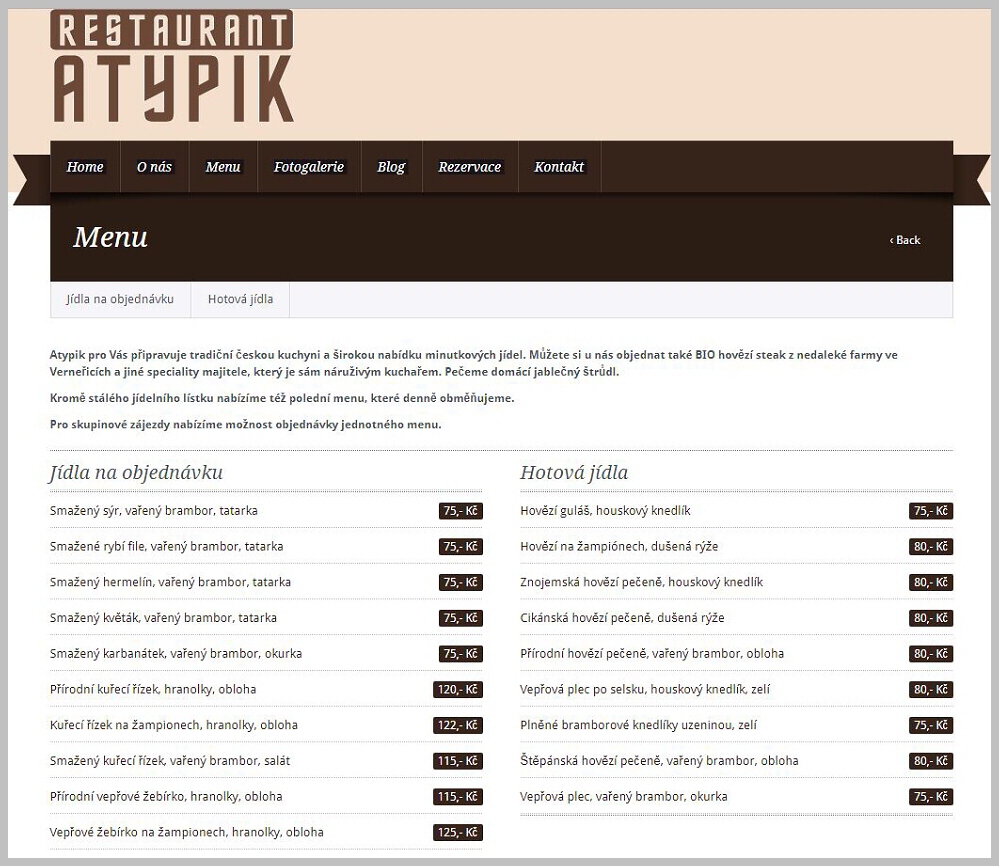Click the Hotová jídla section heading
Viewport: 999px width, 866px height.
tap(574, 473)
